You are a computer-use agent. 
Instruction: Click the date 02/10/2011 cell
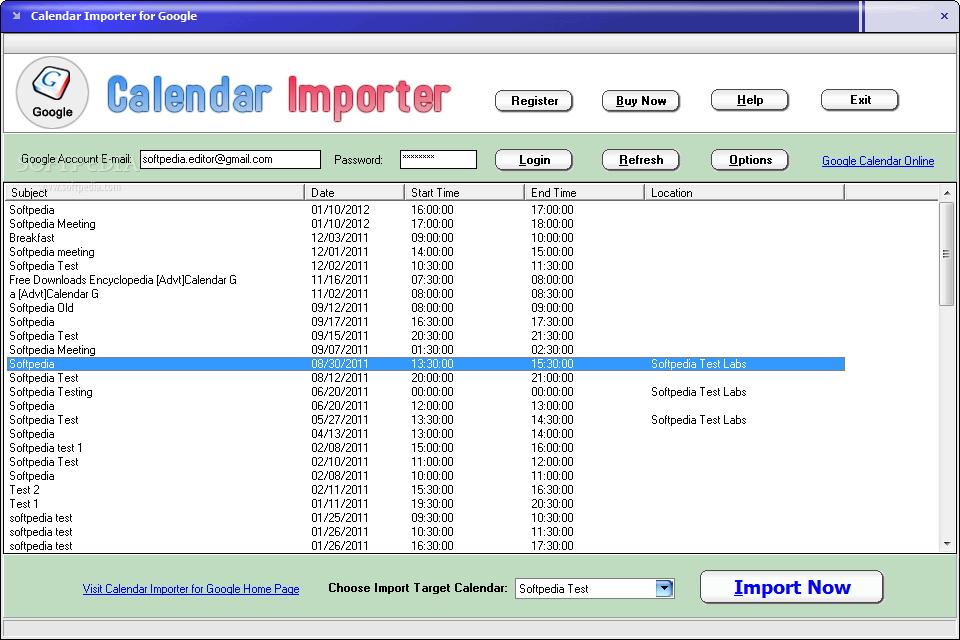340,462
